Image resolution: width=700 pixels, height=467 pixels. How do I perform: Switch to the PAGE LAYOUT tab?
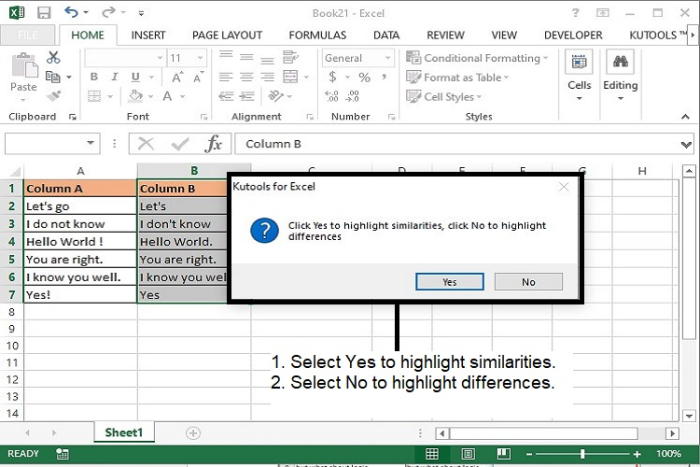coord(227,35)
